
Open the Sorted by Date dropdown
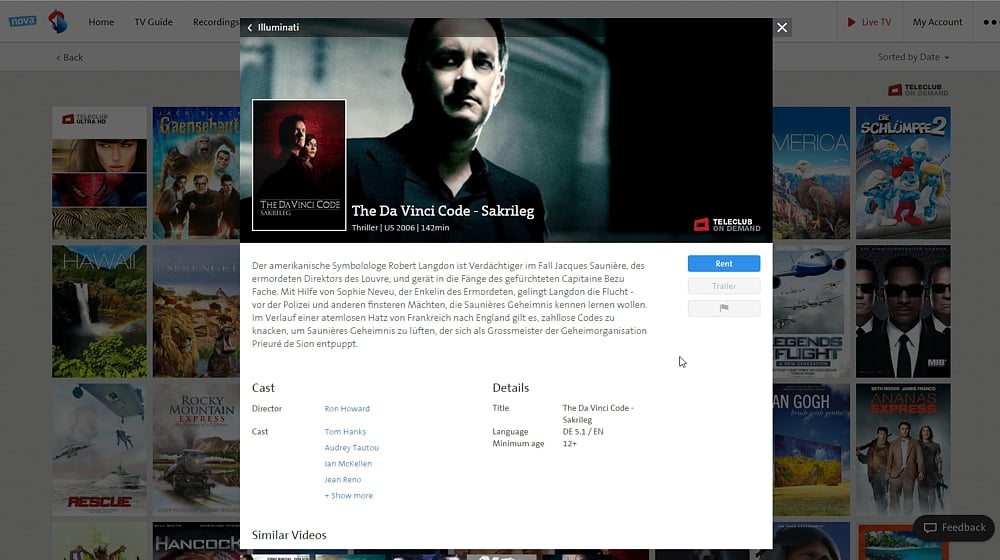click(913, 57)
